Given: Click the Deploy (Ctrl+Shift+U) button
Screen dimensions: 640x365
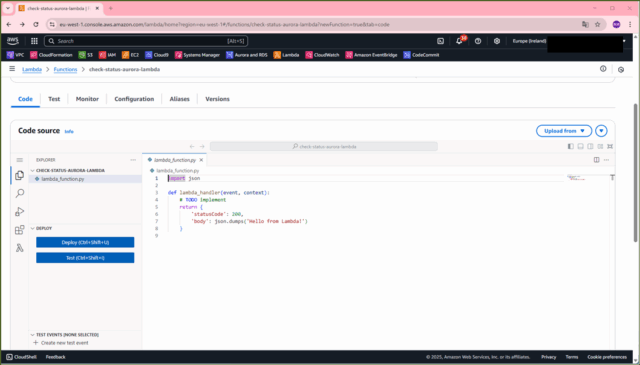Looking at the screenshot, I should tap(85, 242).
